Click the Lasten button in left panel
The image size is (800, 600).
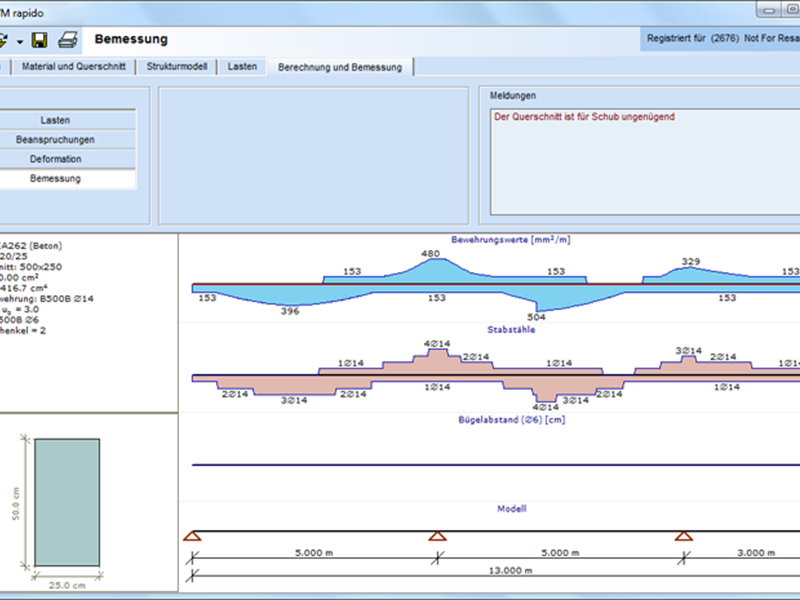point(68,120)
